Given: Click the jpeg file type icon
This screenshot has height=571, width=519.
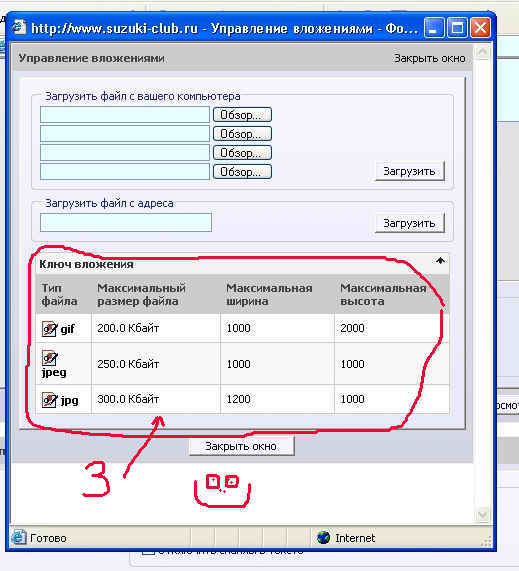Looking at the screenshot, I should (x=49, y=358).
